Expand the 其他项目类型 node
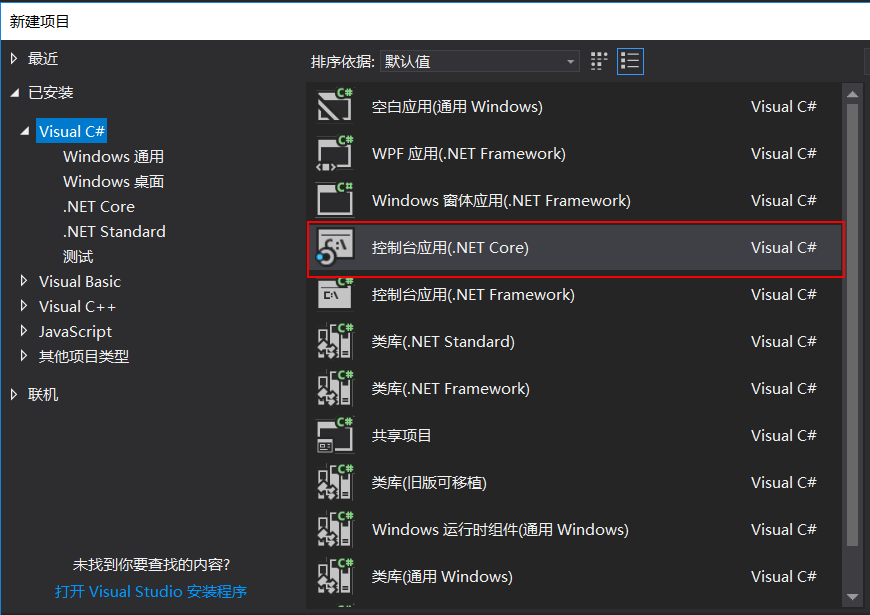The width and height of the screenshot is (870, 615). (x=24, y=356)
